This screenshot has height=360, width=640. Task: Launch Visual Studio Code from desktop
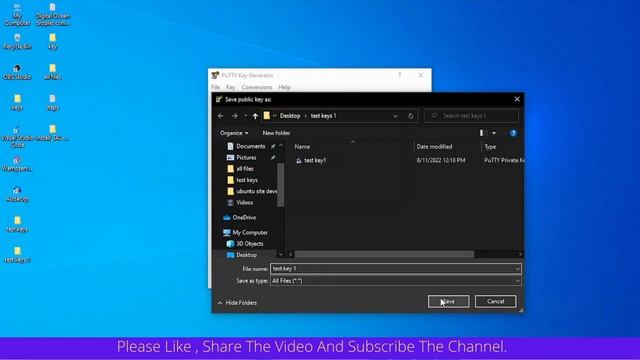click(x=17, y=137)
